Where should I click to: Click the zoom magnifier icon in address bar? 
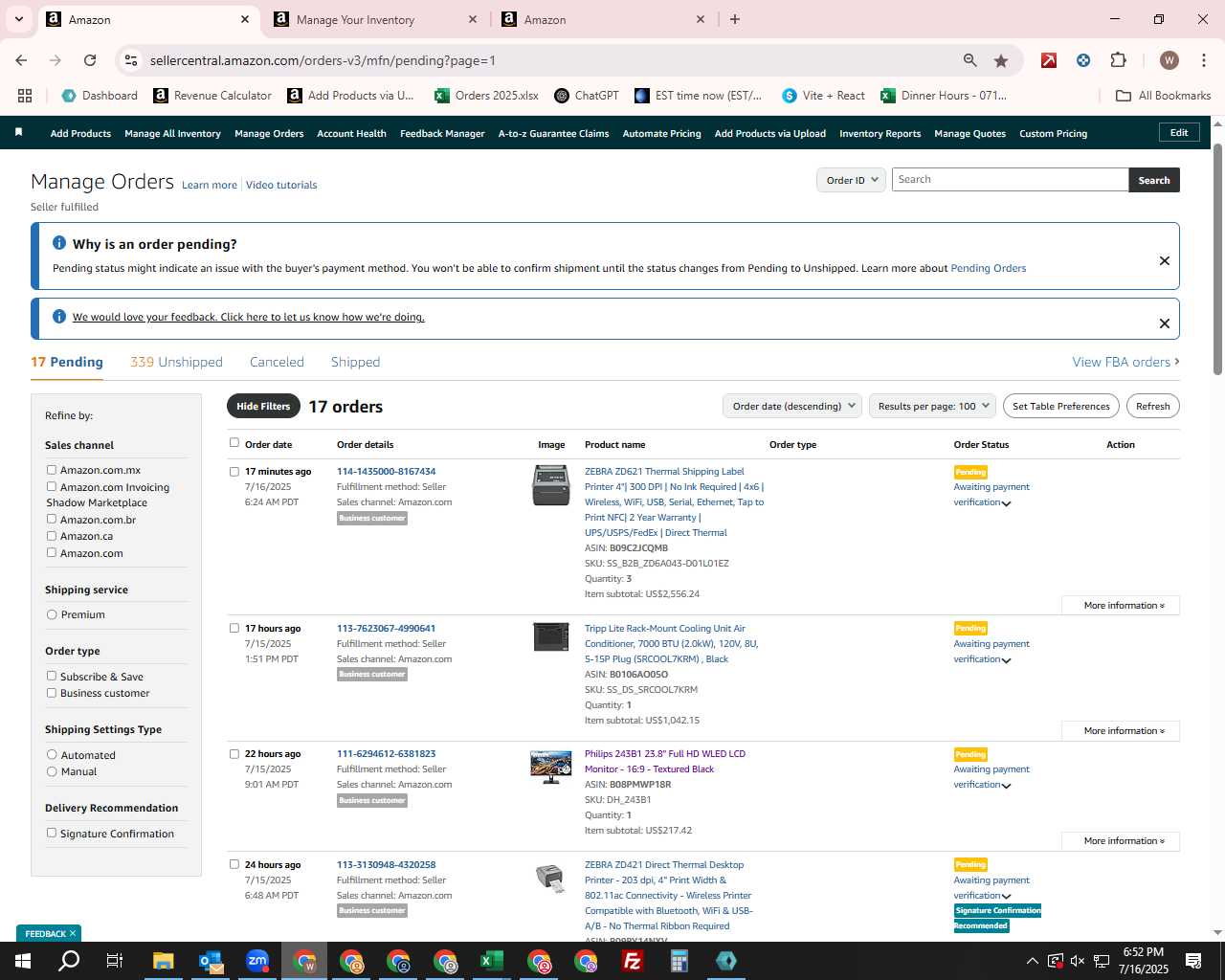970,60
